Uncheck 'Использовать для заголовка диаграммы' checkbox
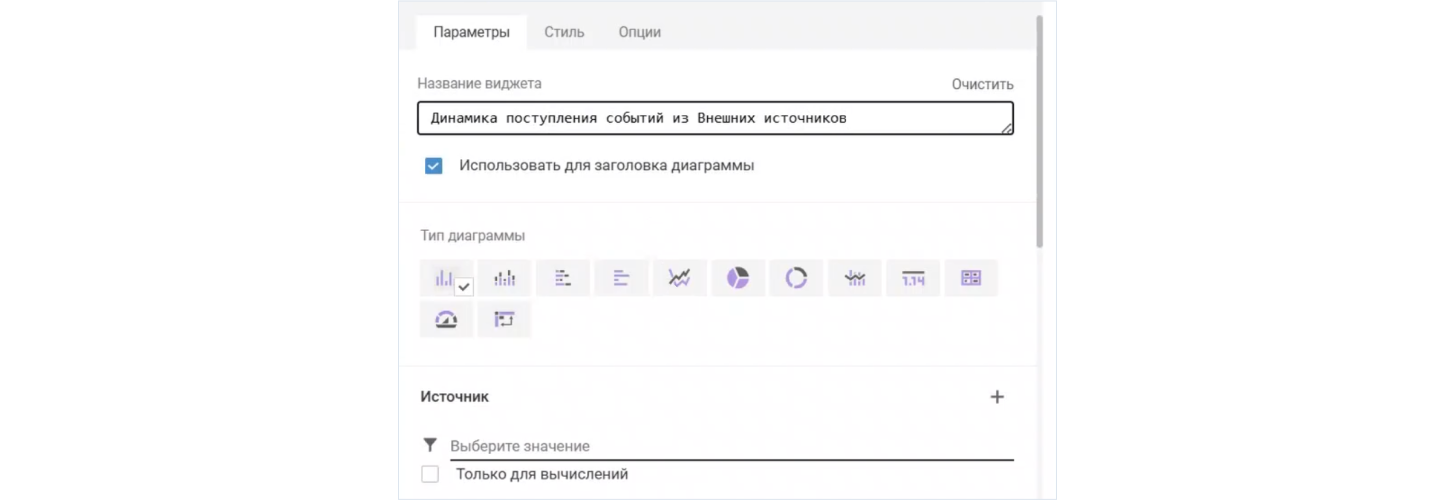The height and width of the screenshot is (500, 1440). pyautogui.click(x=433, y=166)
